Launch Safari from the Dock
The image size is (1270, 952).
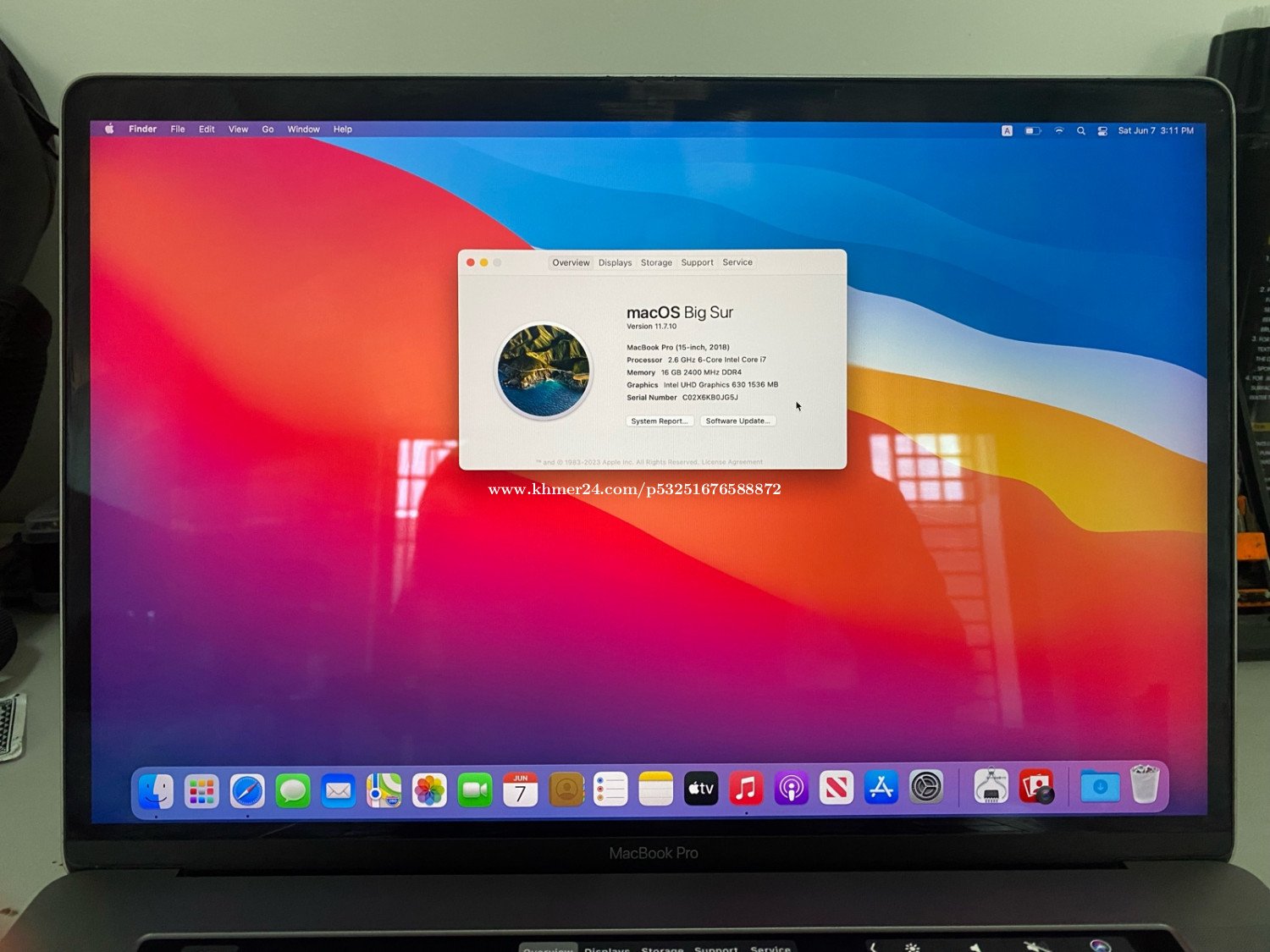(x=247, y=791)
